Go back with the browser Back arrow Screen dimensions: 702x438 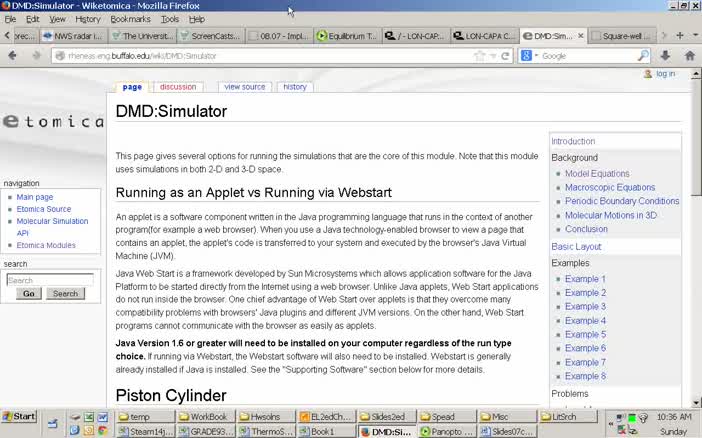12,56
